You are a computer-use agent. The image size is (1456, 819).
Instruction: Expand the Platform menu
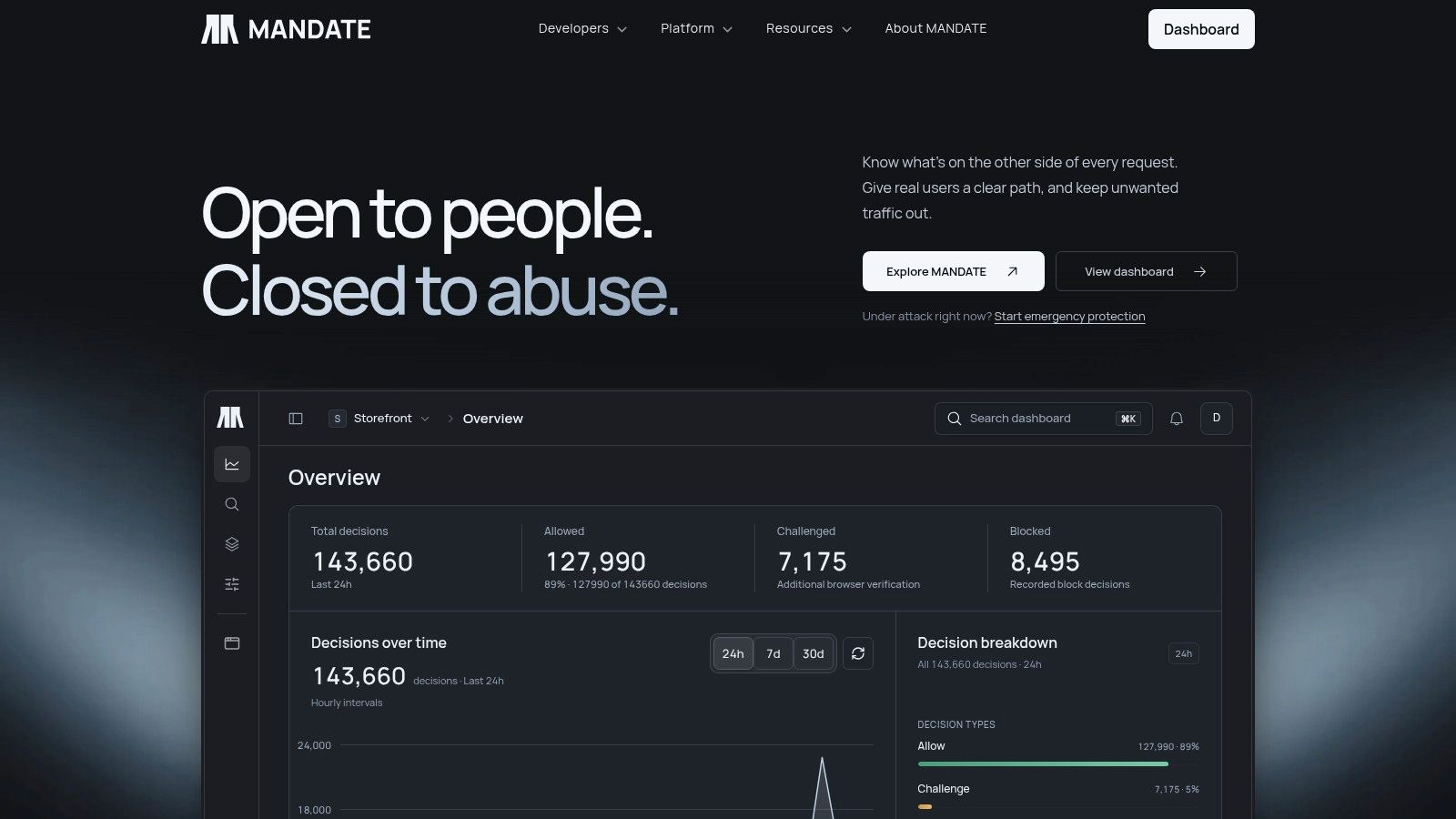696,29
